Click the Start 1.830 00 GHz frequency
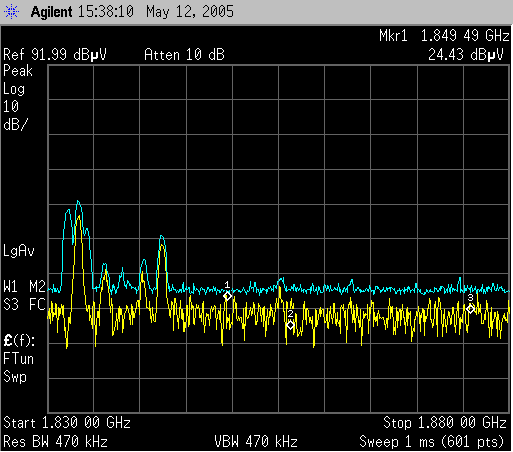The image size is (513, 452). click(67, 423)
